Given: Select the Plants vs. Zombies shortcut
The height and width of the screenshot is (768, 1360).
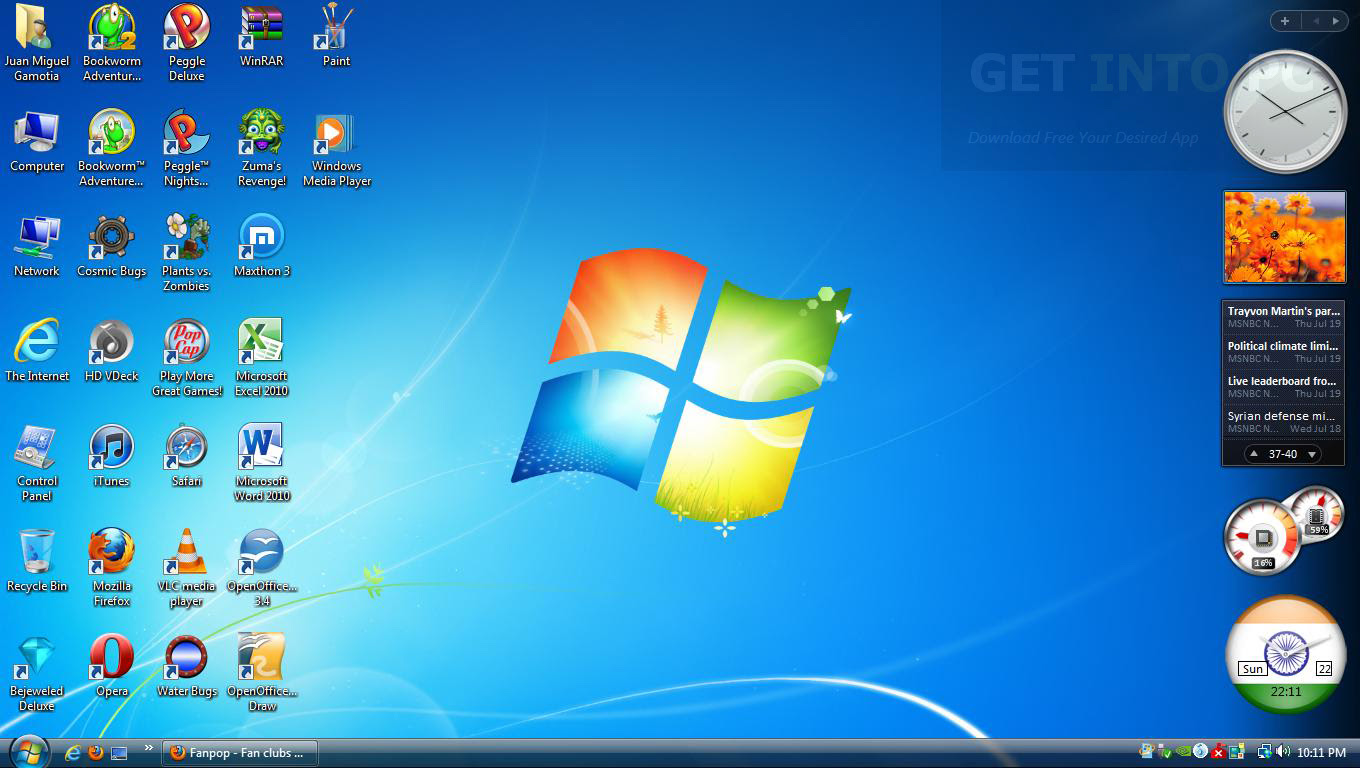Looking at the screenshot, I should point(186,253).
